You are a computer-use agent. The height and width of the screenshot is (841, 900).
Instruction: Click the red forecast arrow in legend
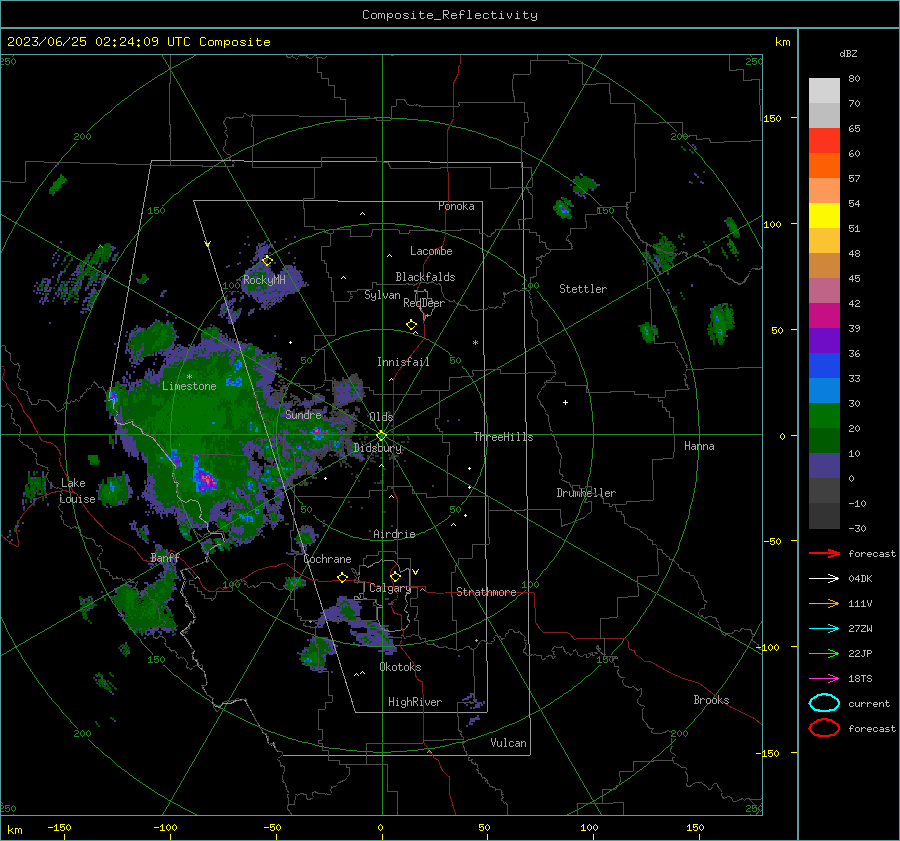pyautogui.click(x=824, y=553)
